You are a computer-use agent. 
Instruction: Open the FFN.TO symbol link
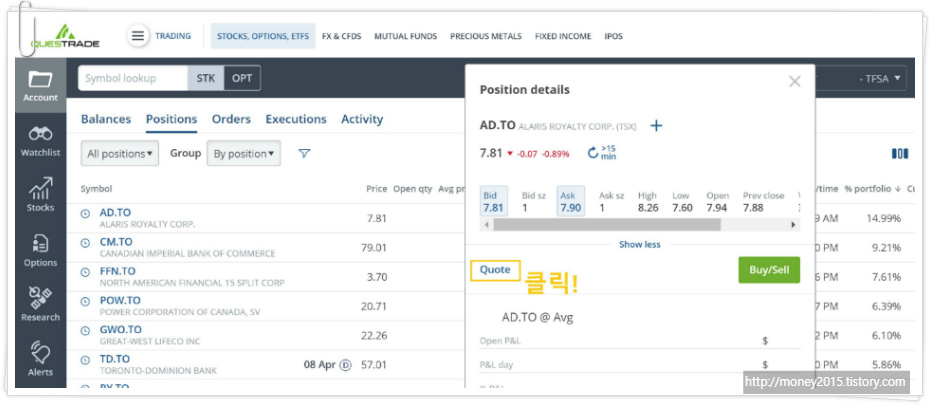(x=117, y=271)
